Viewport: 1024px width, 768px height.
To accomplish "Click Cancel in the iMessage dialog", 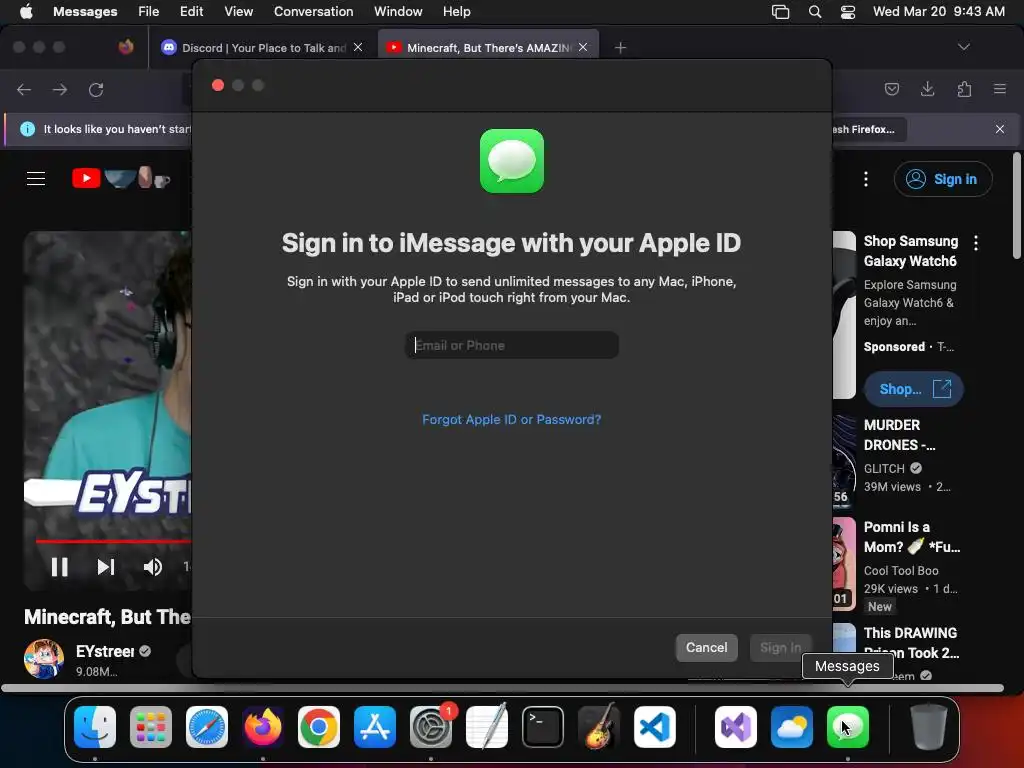I will coord(707,648).
